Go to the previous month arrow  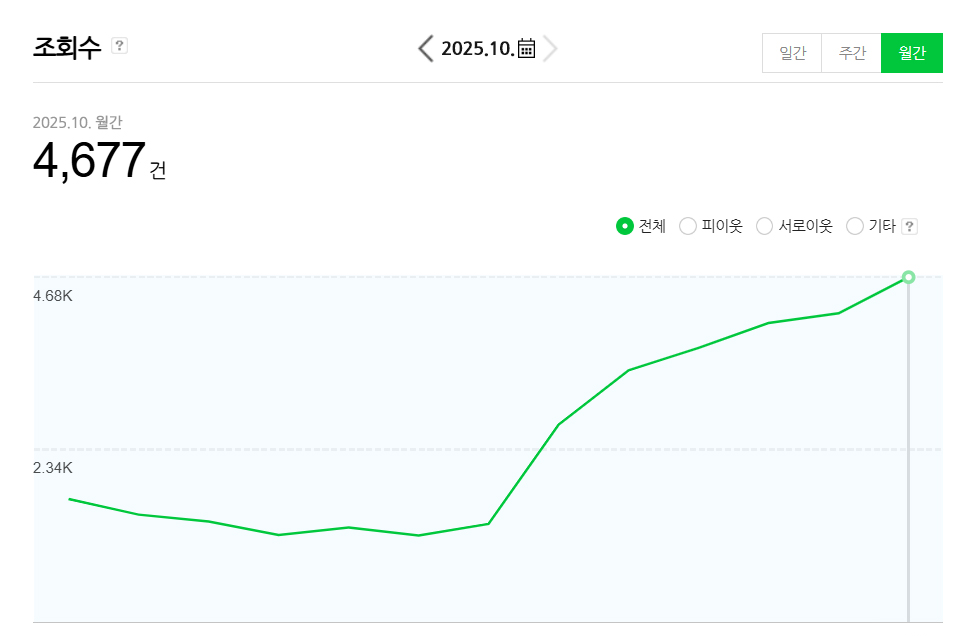click(426, 48)
